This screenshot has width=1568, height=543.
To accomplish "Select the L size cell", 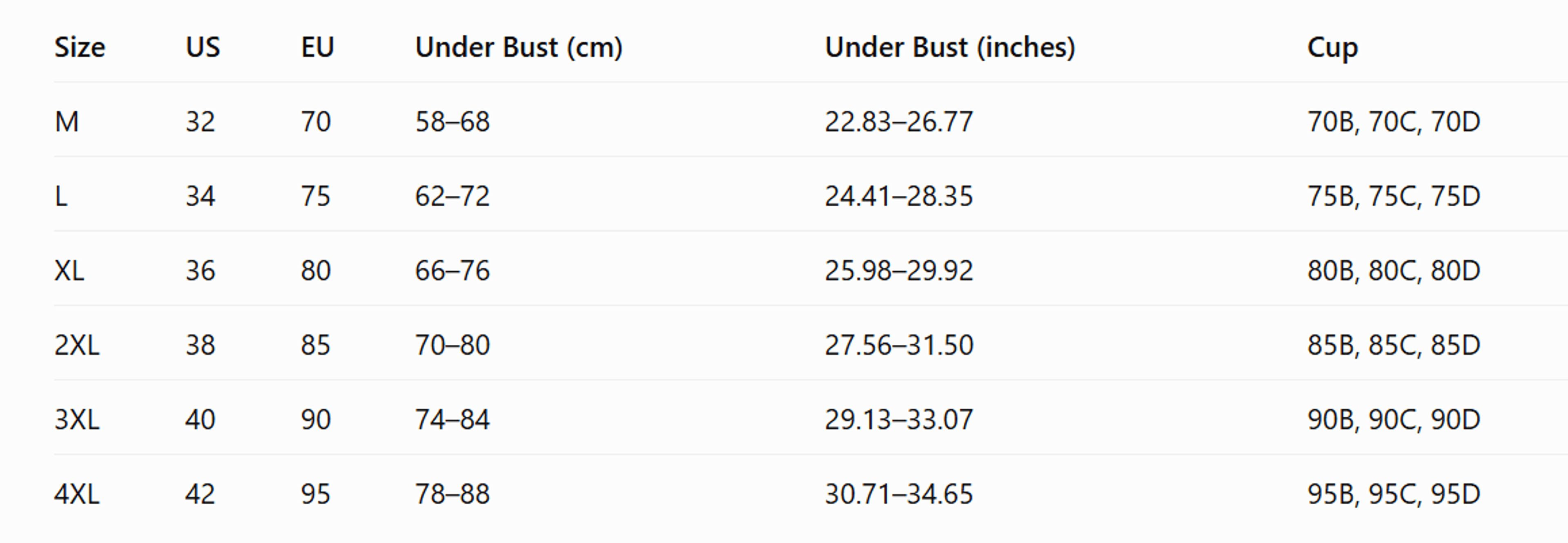I will pyautogui.click(x=61, y=196).
